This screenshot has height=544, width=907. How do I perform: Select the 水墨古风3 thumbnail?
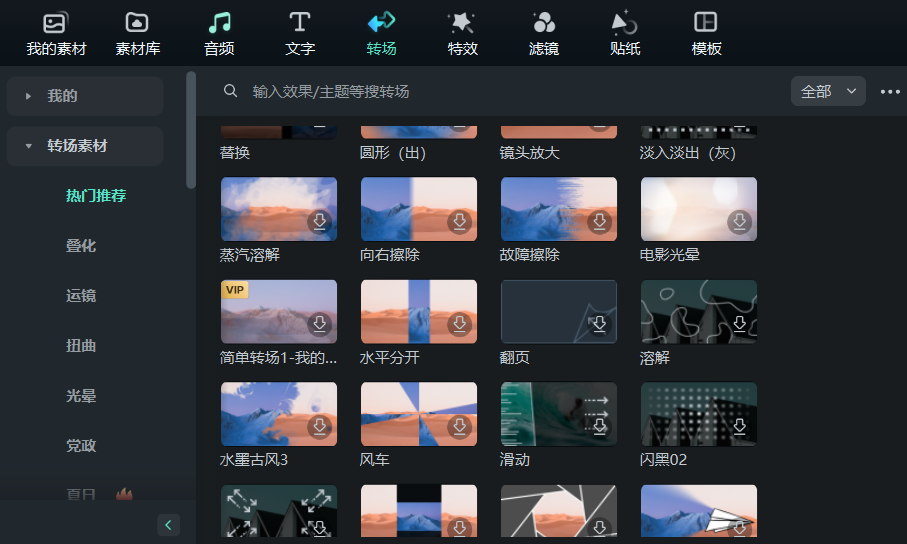point(279,414)
